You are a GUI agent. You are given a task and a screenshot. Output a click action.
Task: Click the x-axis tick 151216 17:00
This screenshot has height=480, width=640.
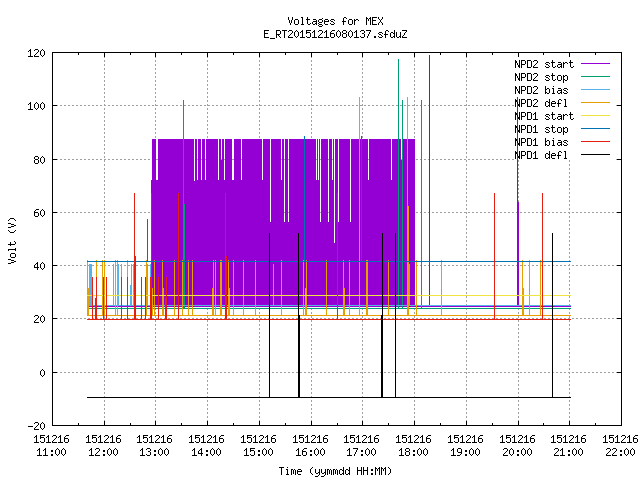pos(362,446)
